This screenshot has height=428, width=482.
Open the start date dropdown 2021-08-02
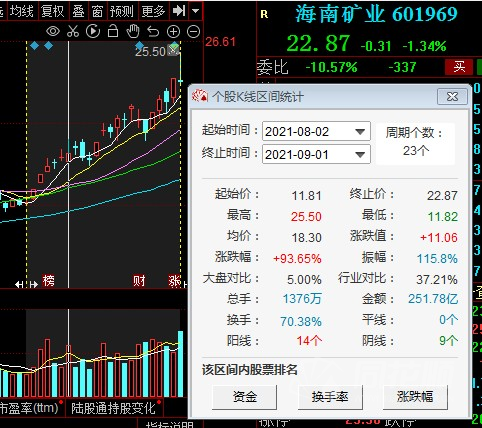click(316, 131)
